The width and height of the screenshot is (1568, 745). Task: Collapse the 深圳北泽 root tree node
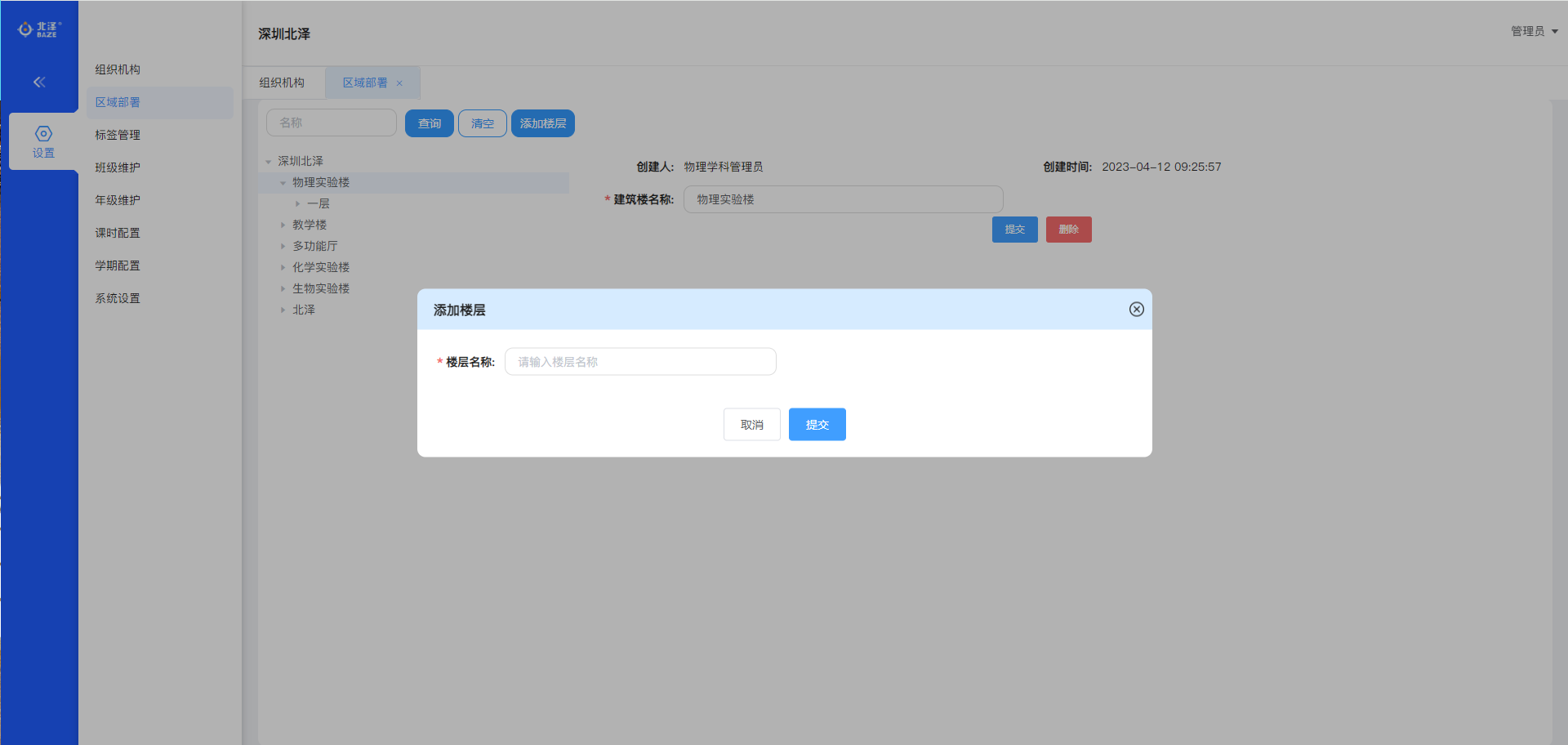coord(269,162)
